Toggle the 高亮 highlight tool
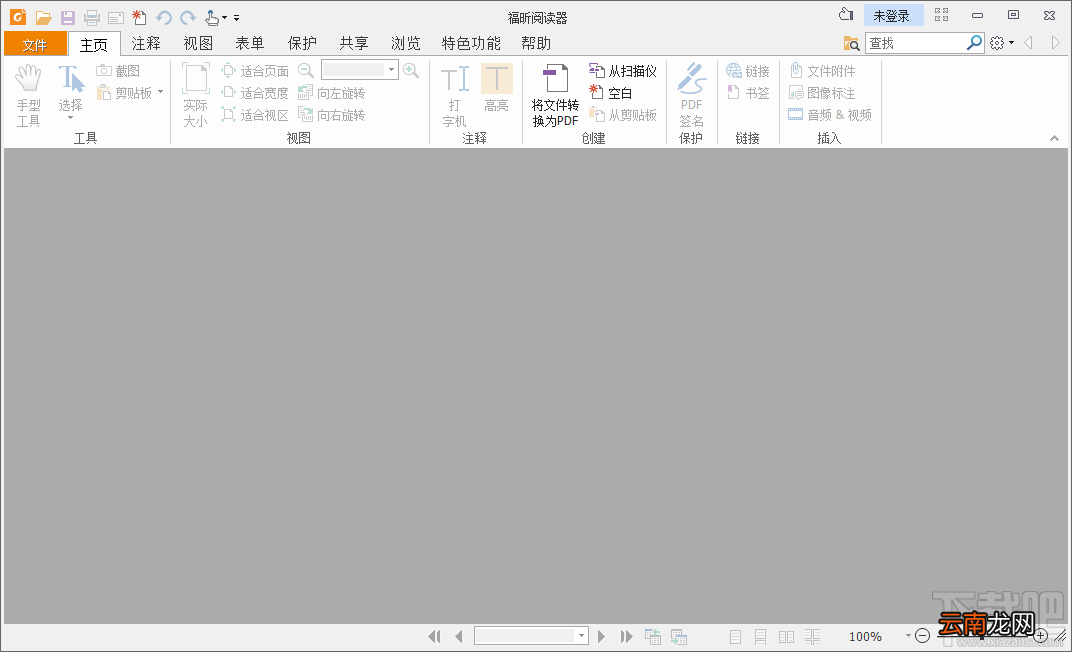1072x652 pixels. click(496, 88)
